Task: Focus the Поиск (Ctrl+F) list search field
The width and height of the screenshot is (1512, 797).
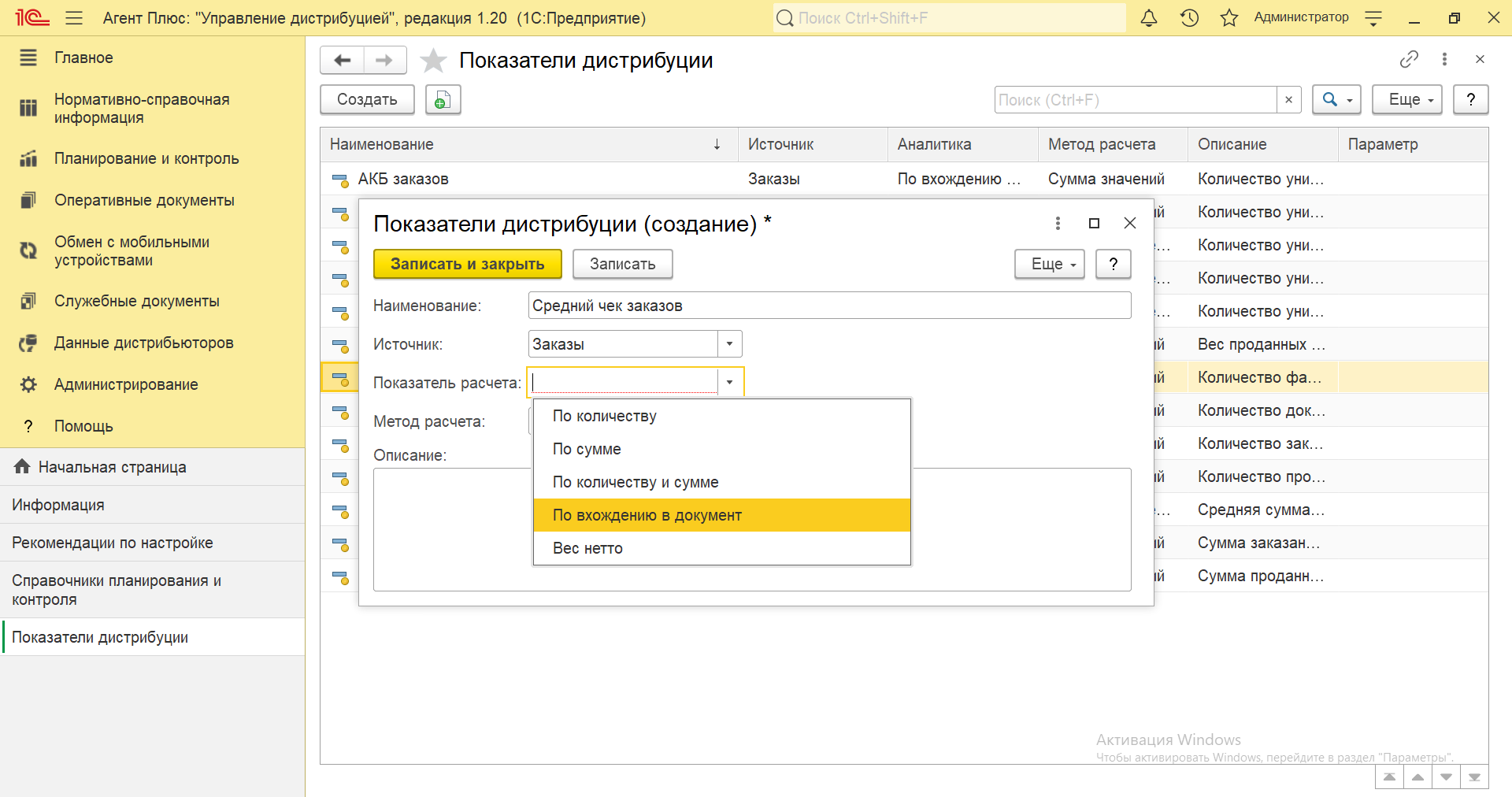Action: (x=1135, y=100)
